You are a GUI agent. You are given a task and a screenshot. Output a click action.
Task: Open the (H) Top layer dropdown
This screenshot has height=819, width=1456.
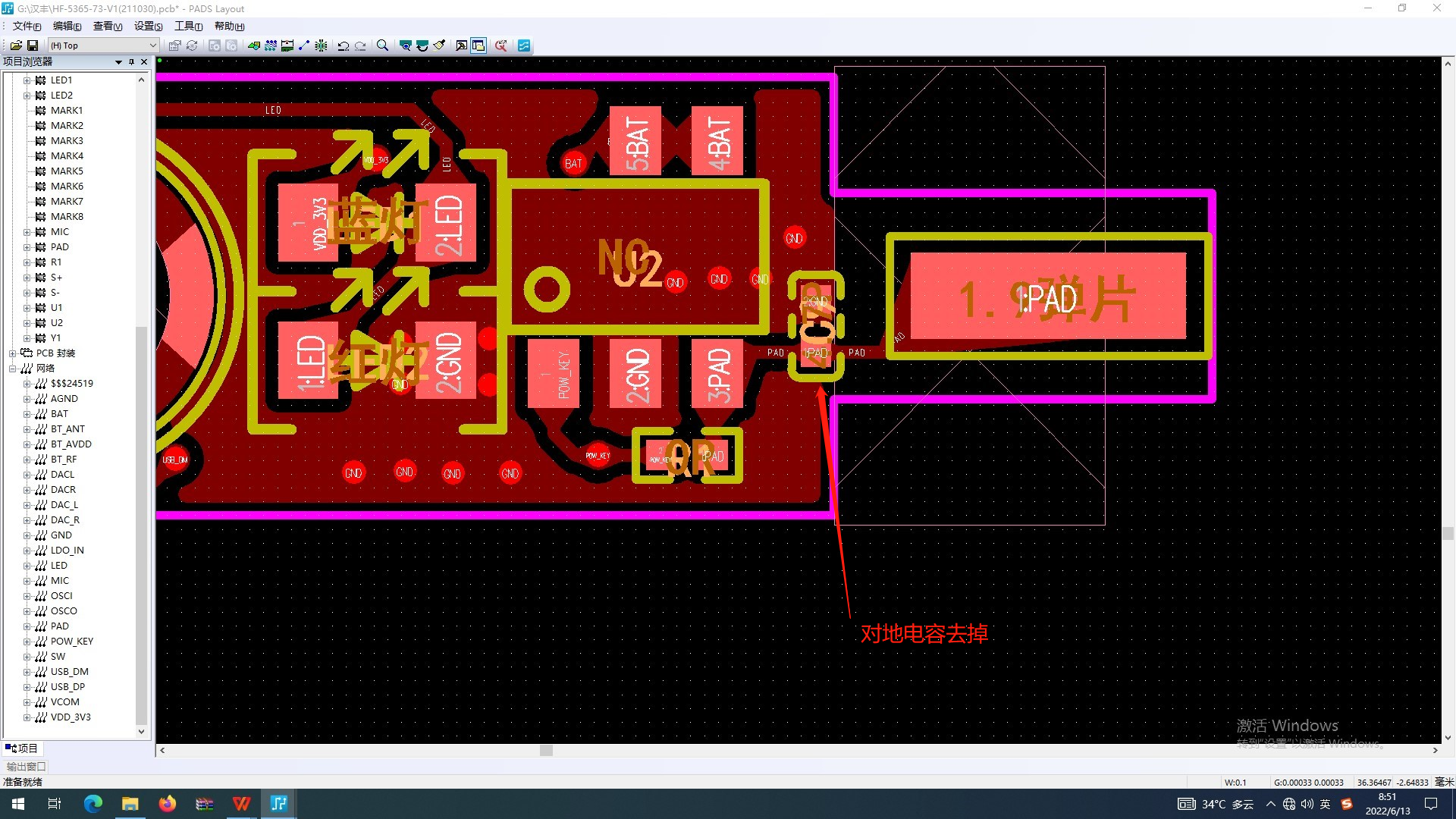tap(103, 45)
